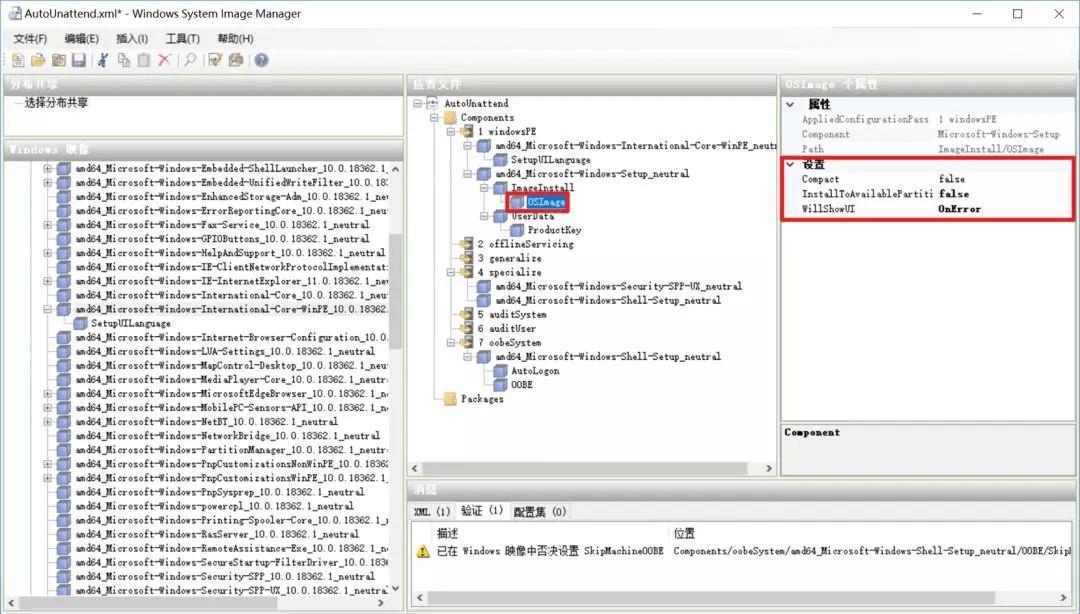Click the Validate Answer File toolbar icon
The image size is (1080, 614).
click(x=215, y=61)
